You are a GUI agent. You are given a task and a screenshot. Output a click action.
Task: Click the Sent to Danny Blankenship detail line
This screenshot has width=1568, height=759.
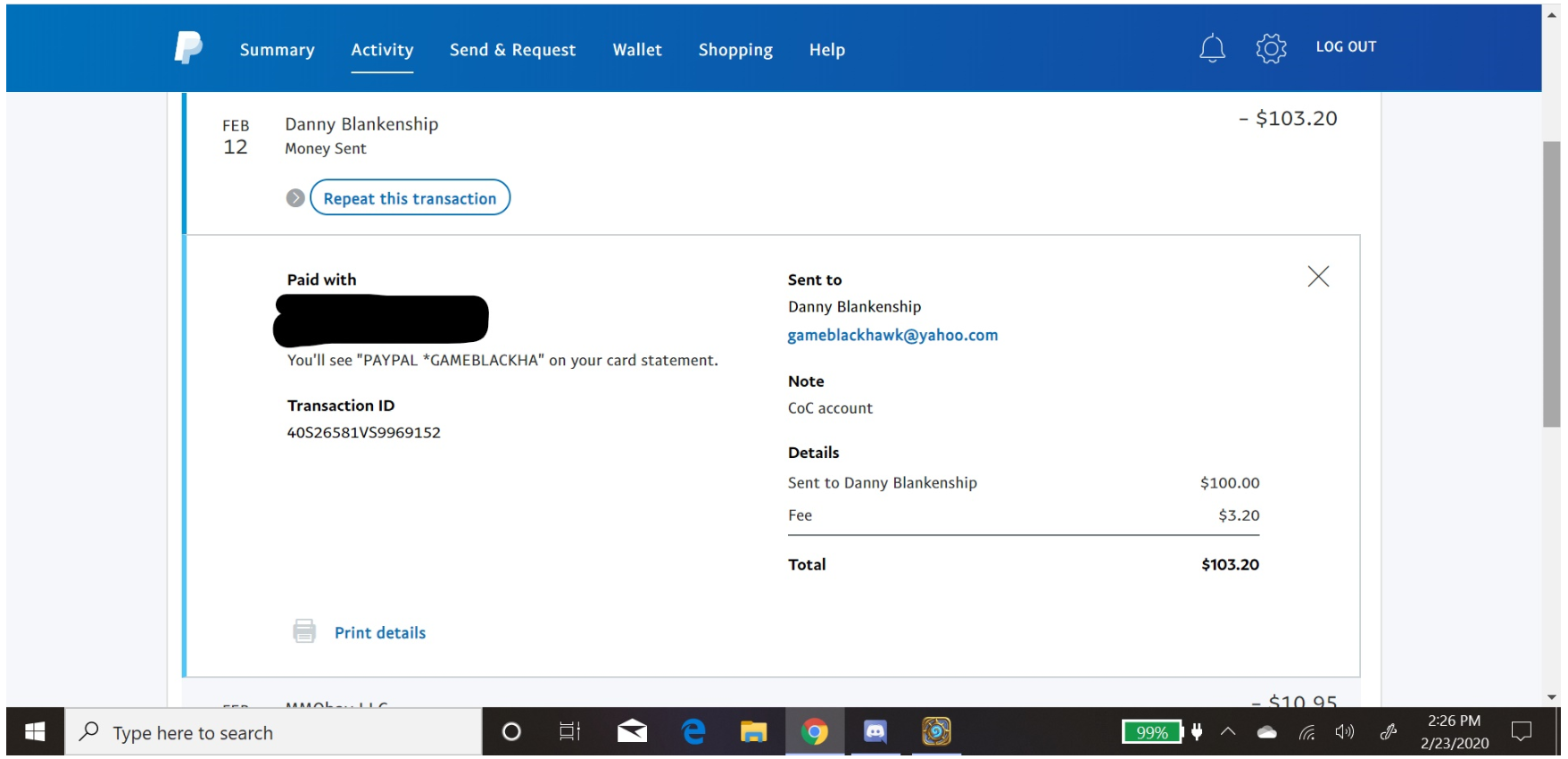(882, 483)
